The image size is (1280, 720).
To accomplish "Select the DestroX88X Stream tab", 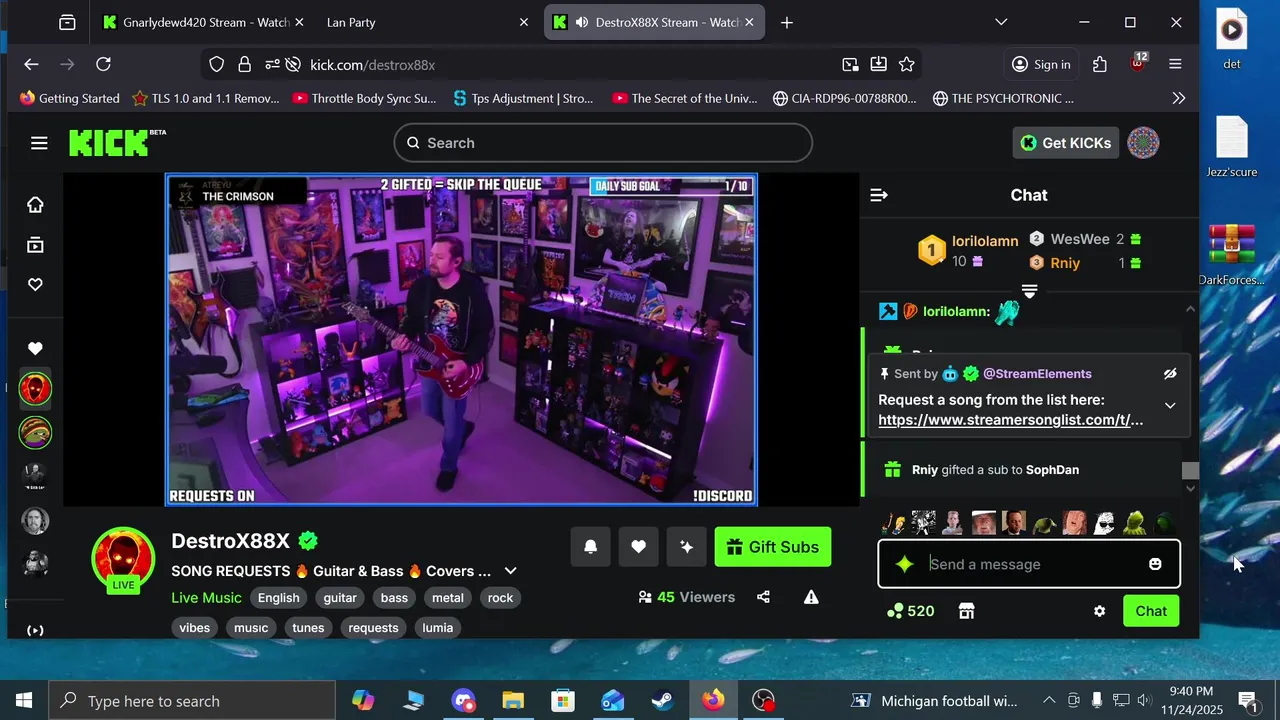I will click(x=655, y=22).
